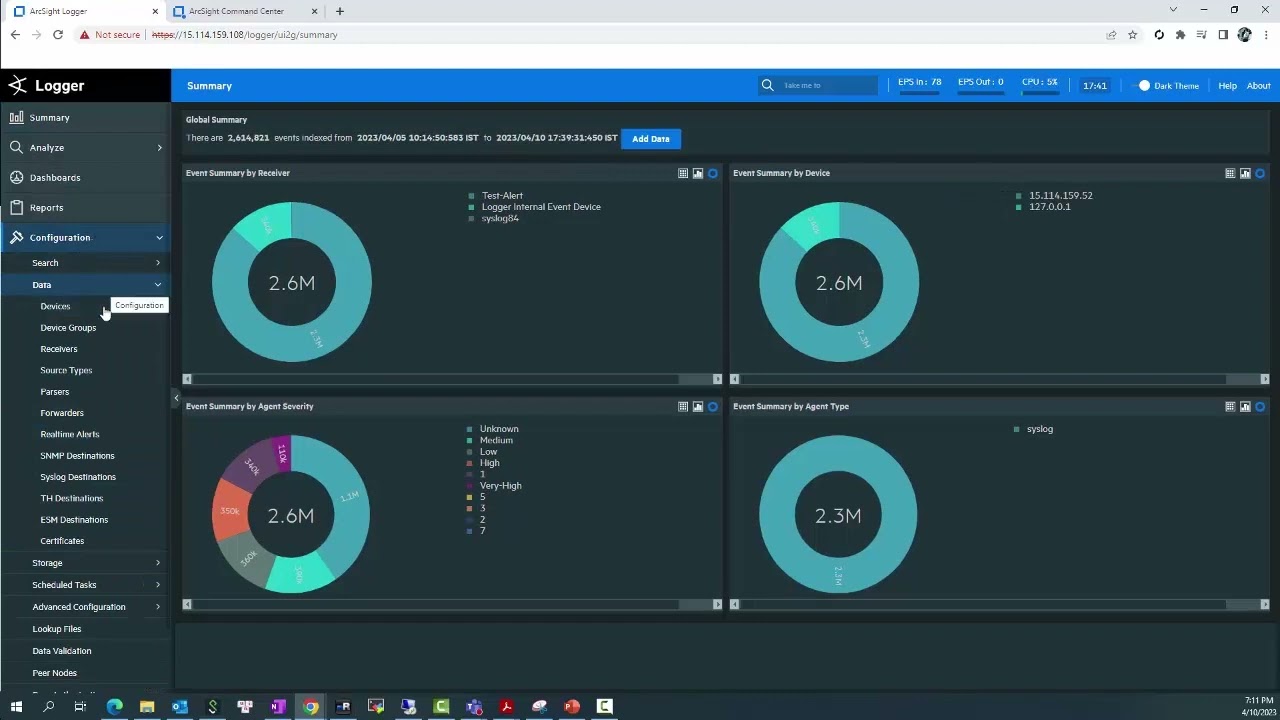
Task: Open Realtime Alerts page
Action: tap(70, 434)
